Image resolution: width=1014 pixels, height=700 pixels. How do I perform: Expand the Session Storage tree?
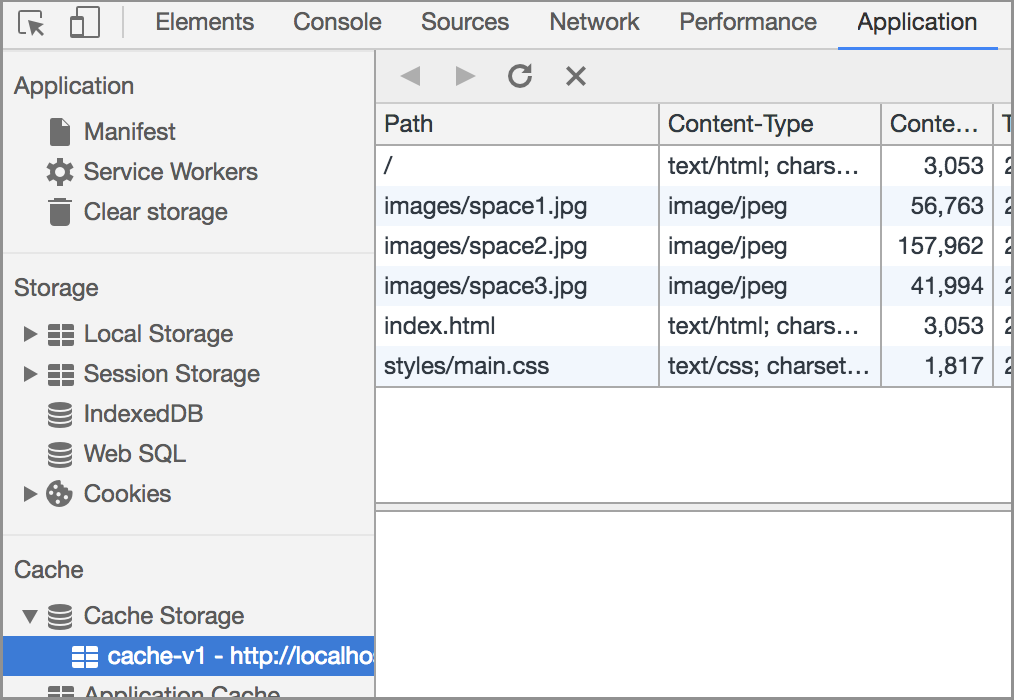pos(30,374)
